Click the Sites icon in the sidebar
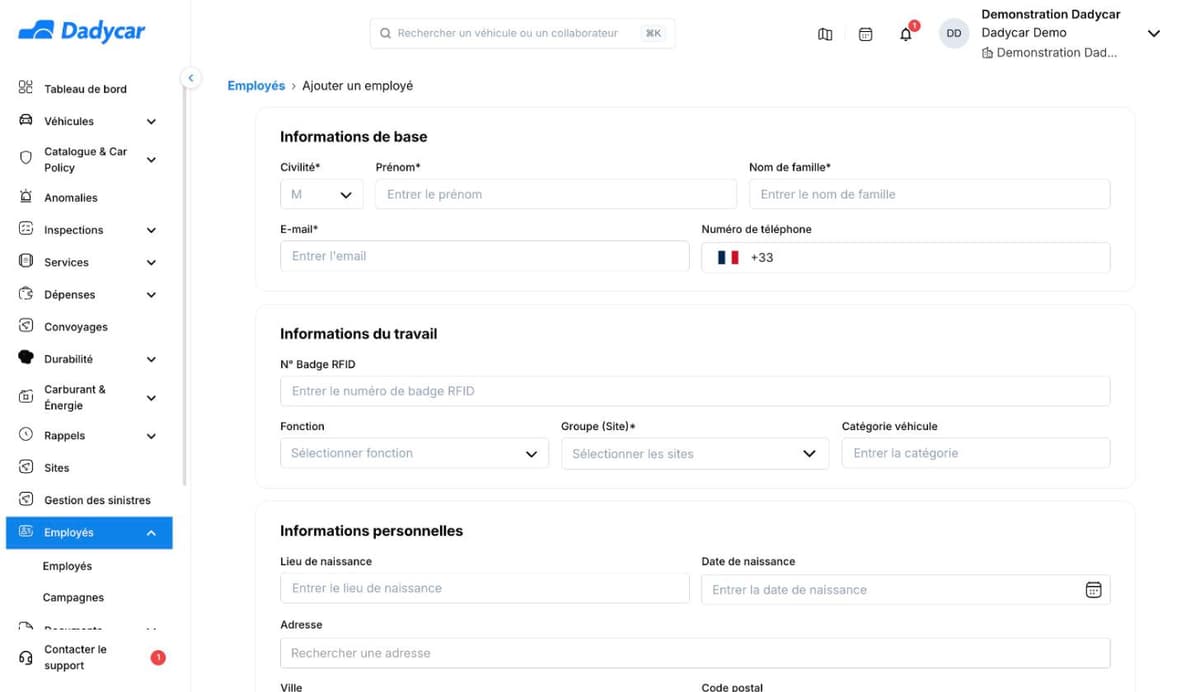1200x692 pixels. coord(26,467)
